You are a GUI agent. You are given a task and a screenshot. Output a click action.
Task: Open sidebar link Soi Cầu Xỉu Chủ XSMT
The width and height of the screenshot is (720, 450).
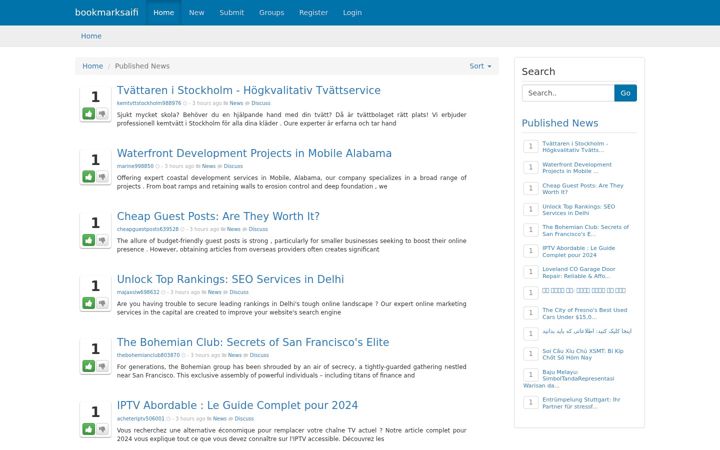[583, 354]
